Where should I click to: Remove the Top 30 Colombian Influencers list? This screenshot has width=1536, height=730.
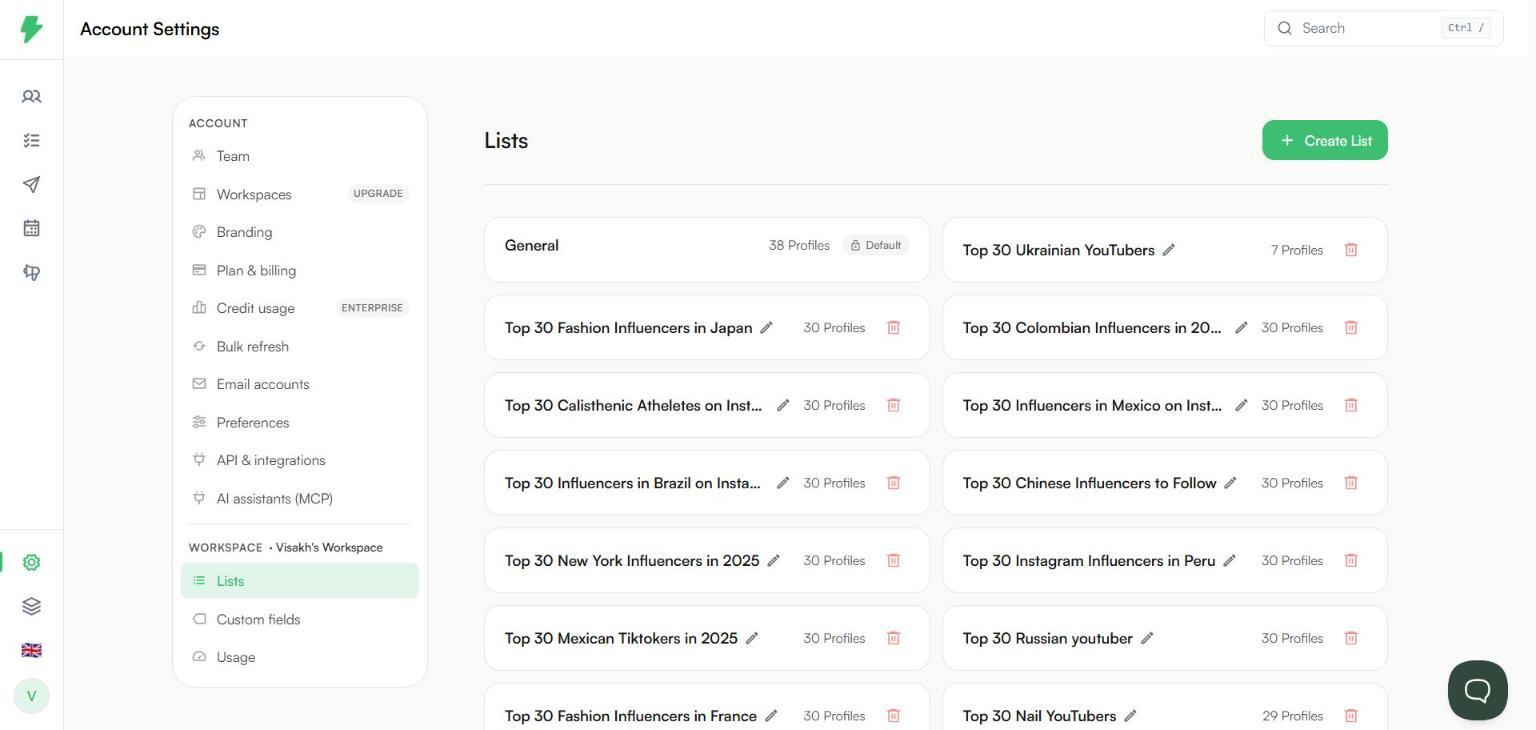(x=1351, y=328)
